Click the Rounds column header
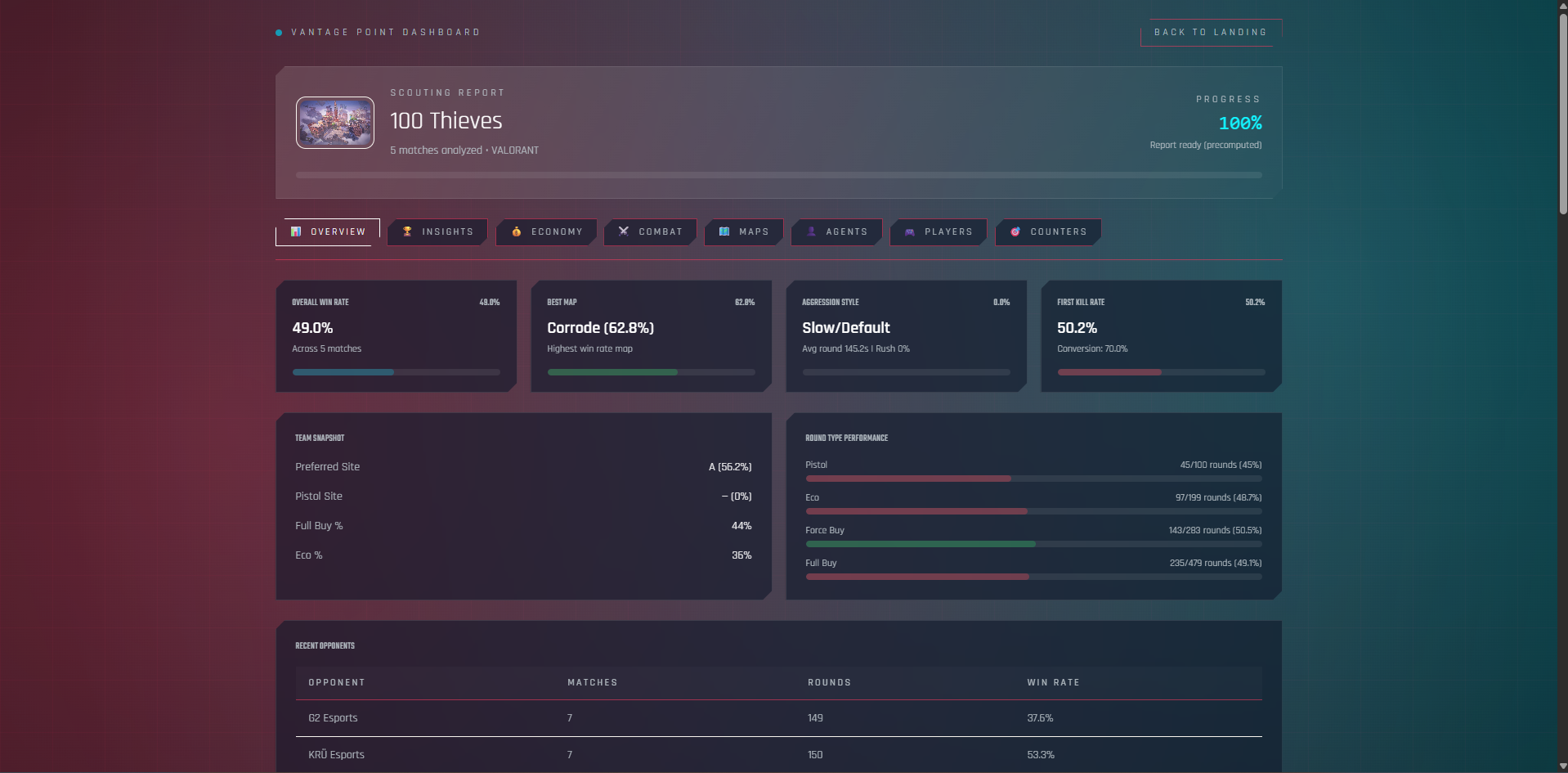The height and width of the screenshot is (773, 1568). [x=830, y=682]
